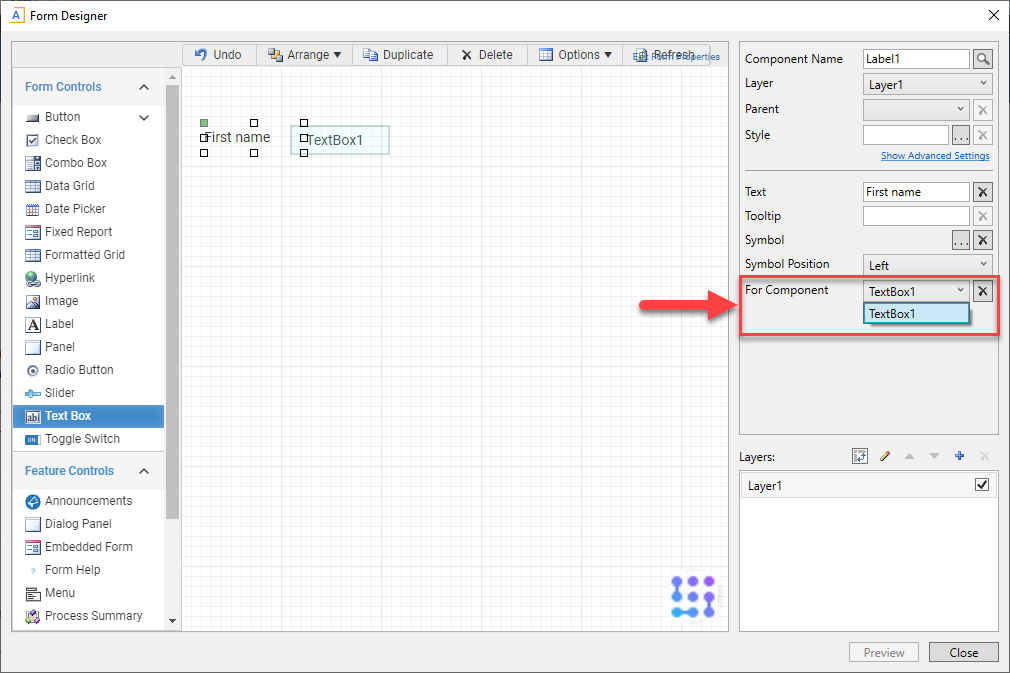Toggle the Layer1 visibility checkbox
Image resolution: width=1010 pixels, height=673 pixels.
pyautogui.click(x=981, y=485)
